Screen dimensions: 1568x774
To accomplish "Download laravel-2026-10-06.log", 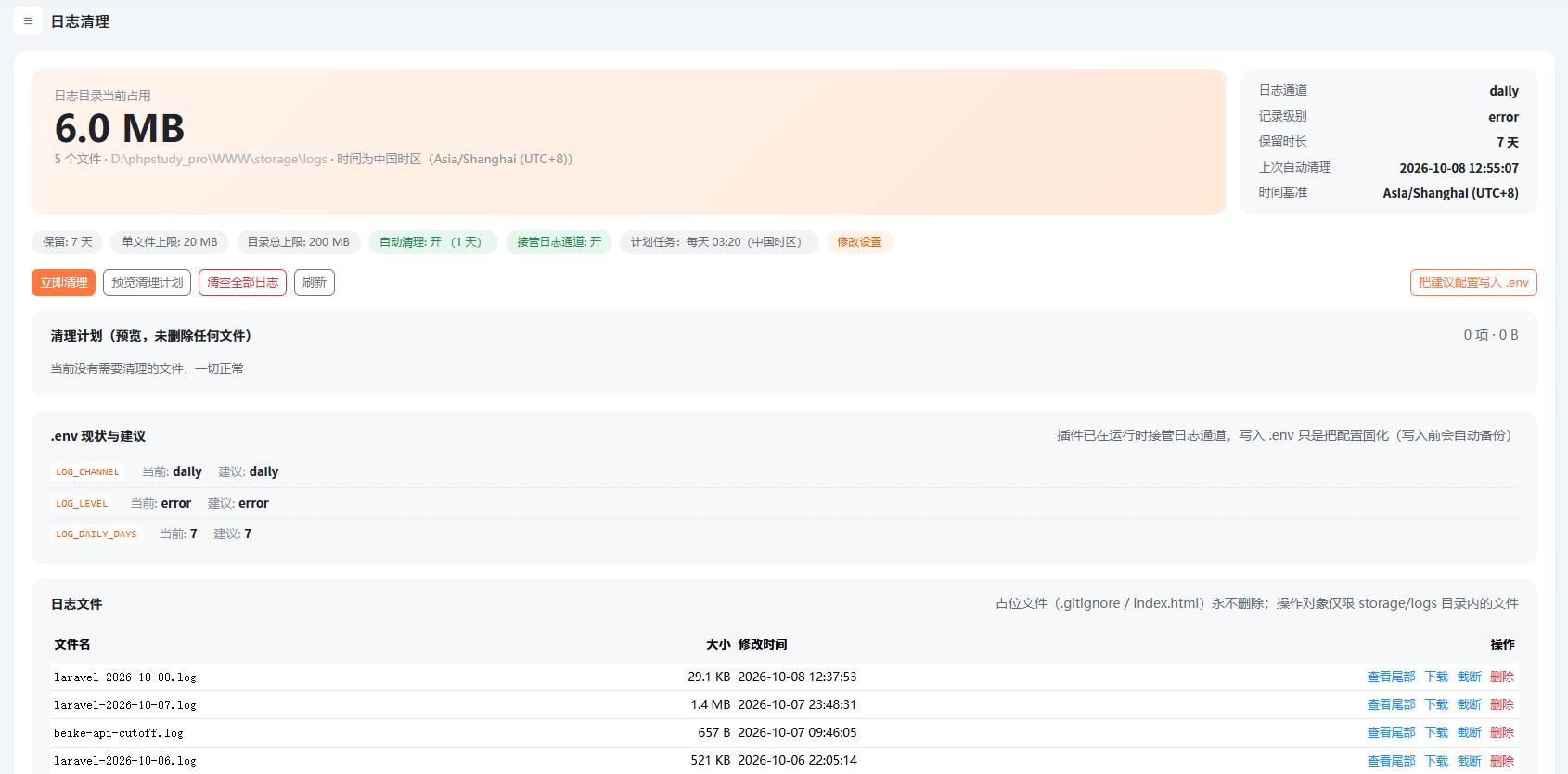I will [x=1436, y=761].
